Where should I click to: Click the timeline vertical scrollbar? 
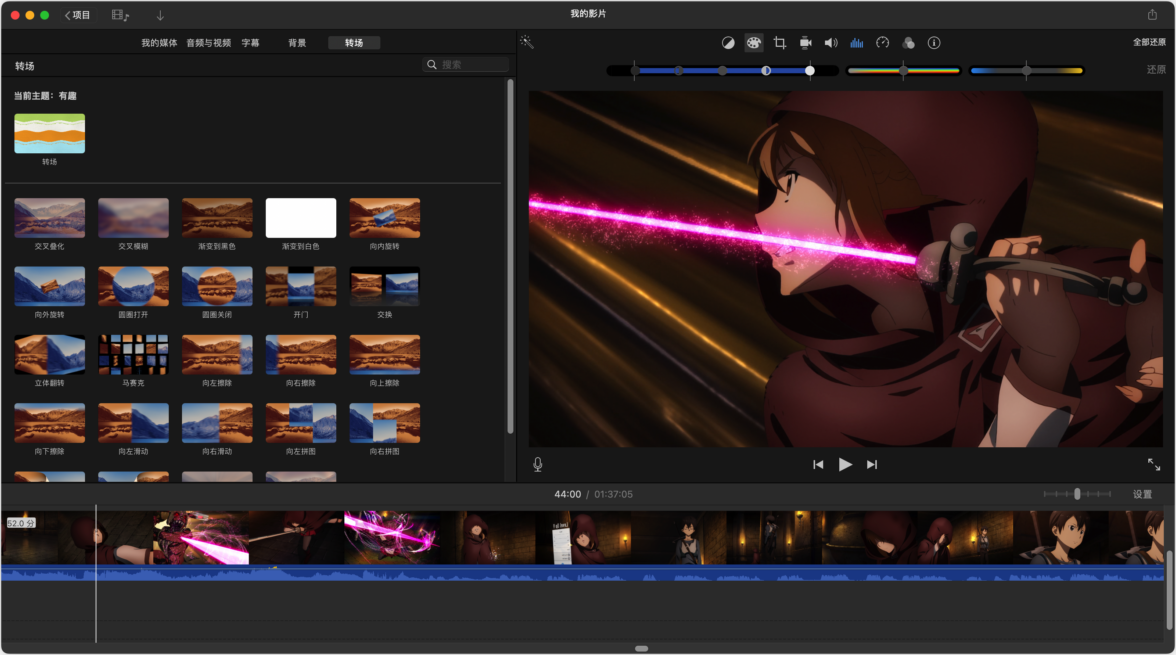coord(1169,590)
